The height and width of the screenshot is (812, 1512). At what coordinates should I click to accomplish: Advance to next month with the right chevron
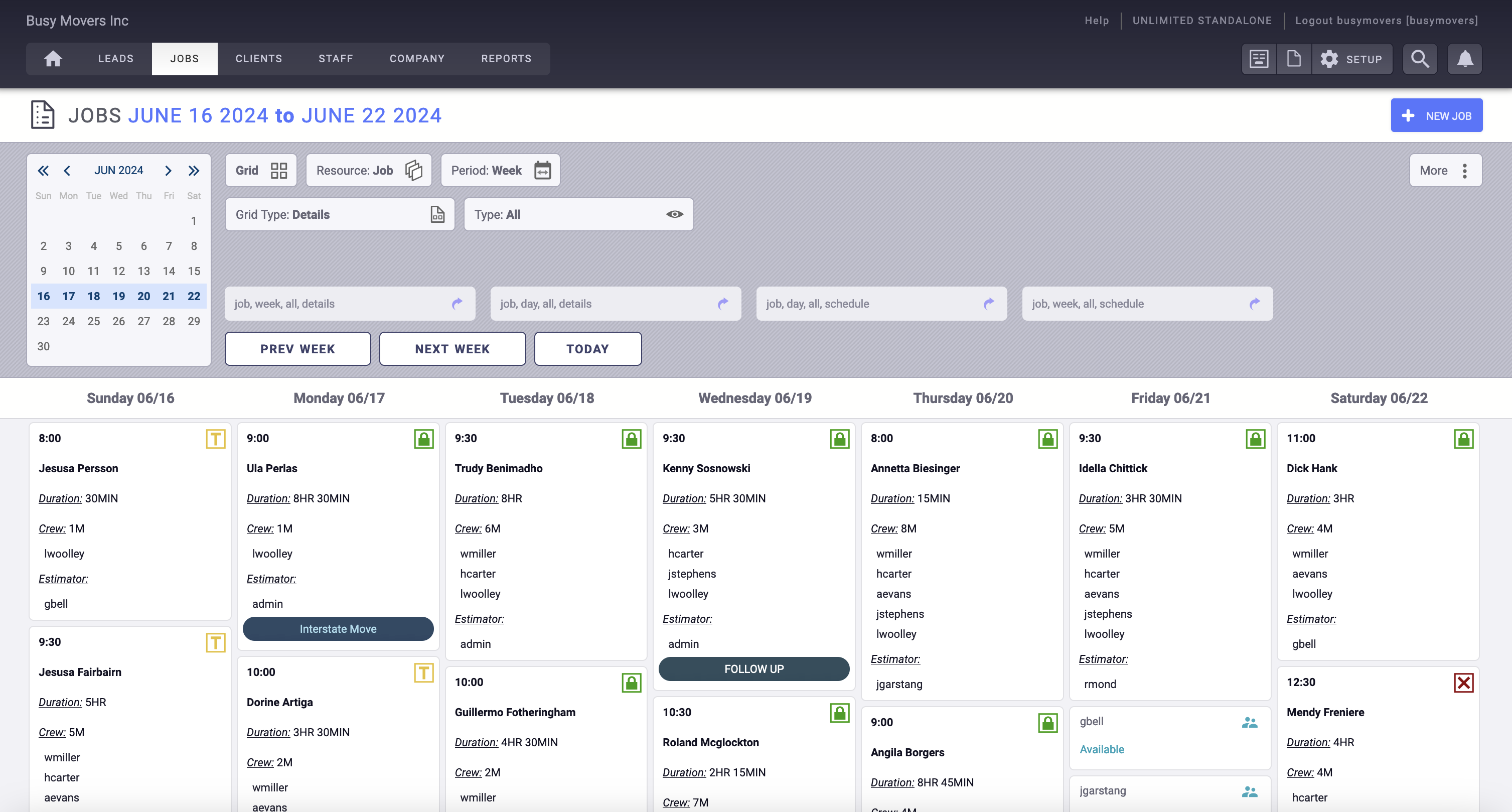click(169, 170)
